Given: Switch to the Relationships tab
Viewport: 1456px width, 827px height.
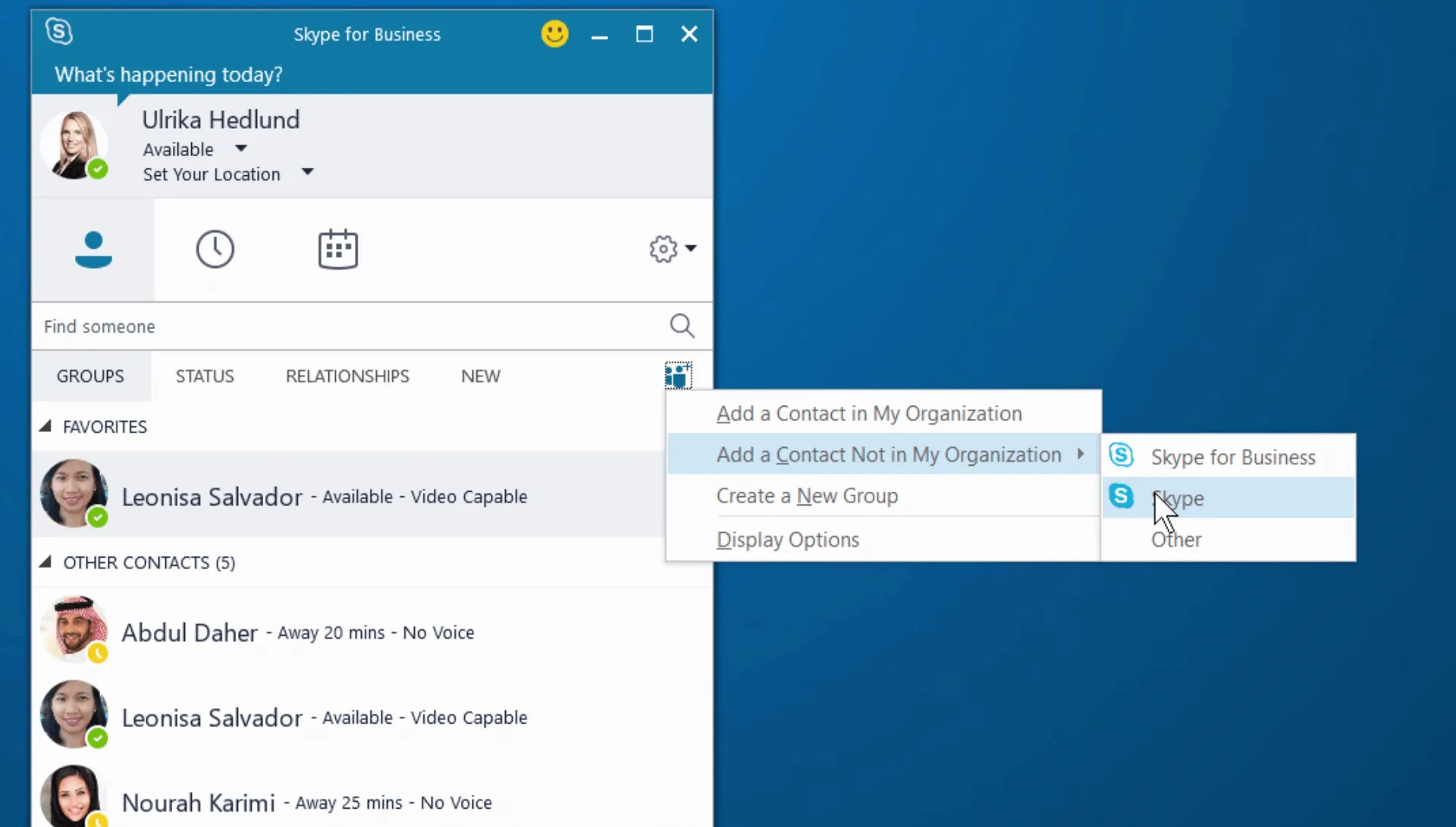Looking at the screenshot, I should [x=347, y=376].
